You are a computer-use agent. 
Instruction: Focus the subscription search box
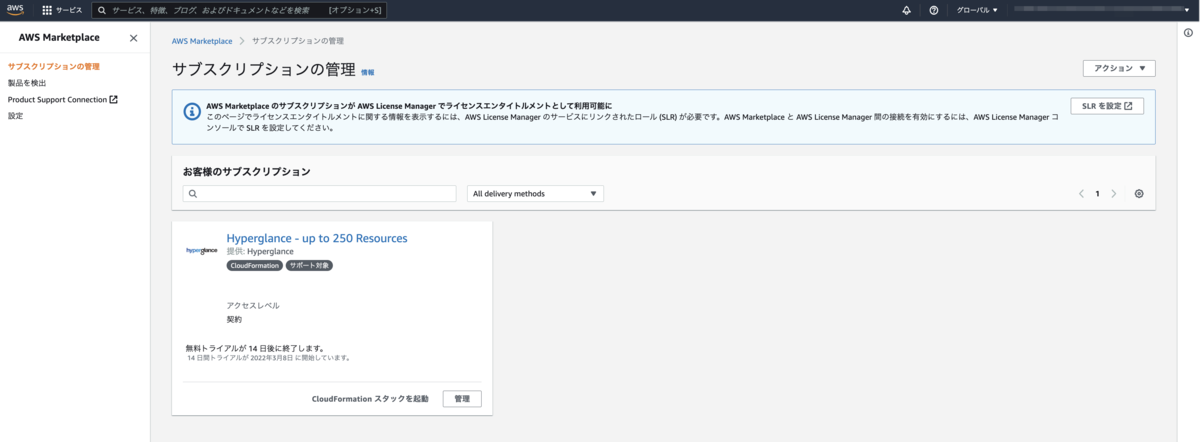pyautogui.click(x=319, y=194)
